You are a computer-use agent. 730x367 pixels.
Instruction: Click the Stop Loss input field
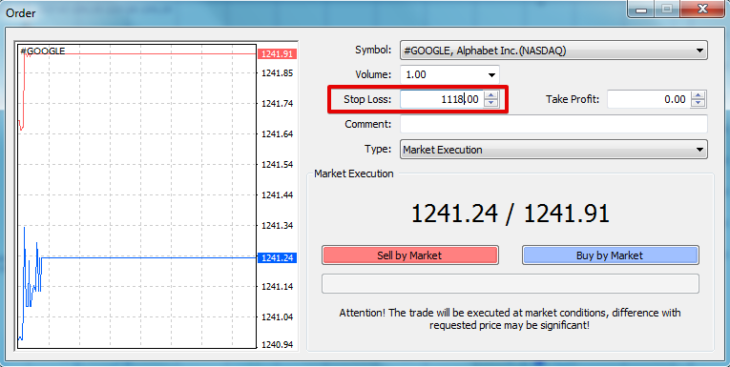point(441,99)
